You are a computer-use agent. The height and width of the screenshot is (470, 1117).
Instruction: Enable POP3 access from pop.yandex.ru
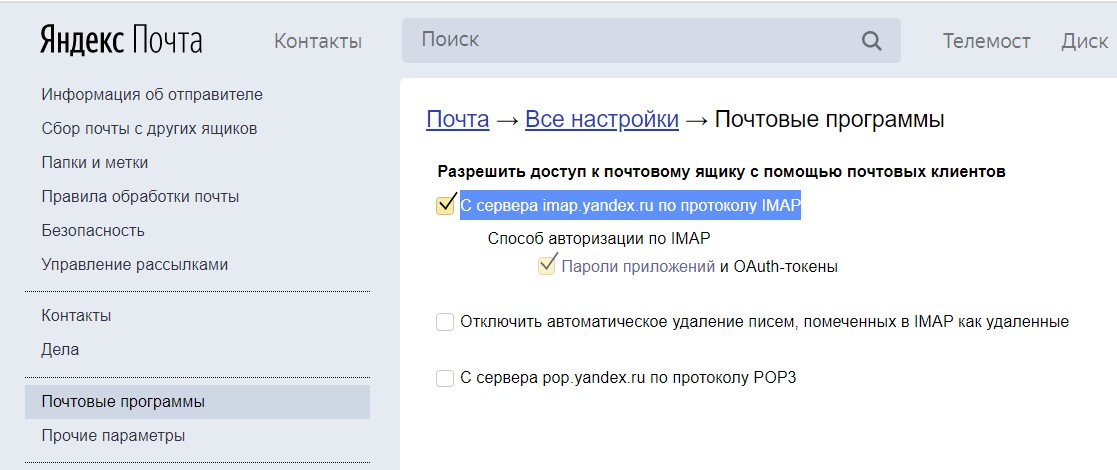tap(445, 378)
